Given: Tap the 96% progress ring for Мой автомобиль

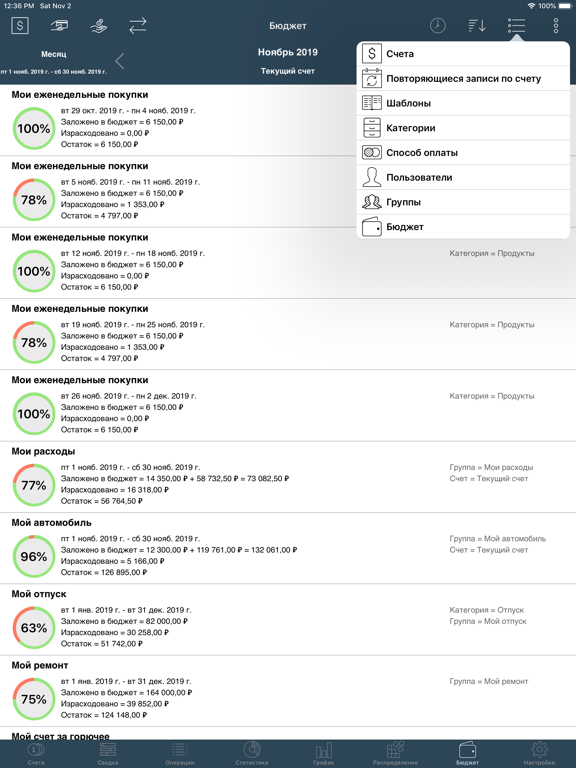Looking at the screenshot, I should click(x=34, y=556).
